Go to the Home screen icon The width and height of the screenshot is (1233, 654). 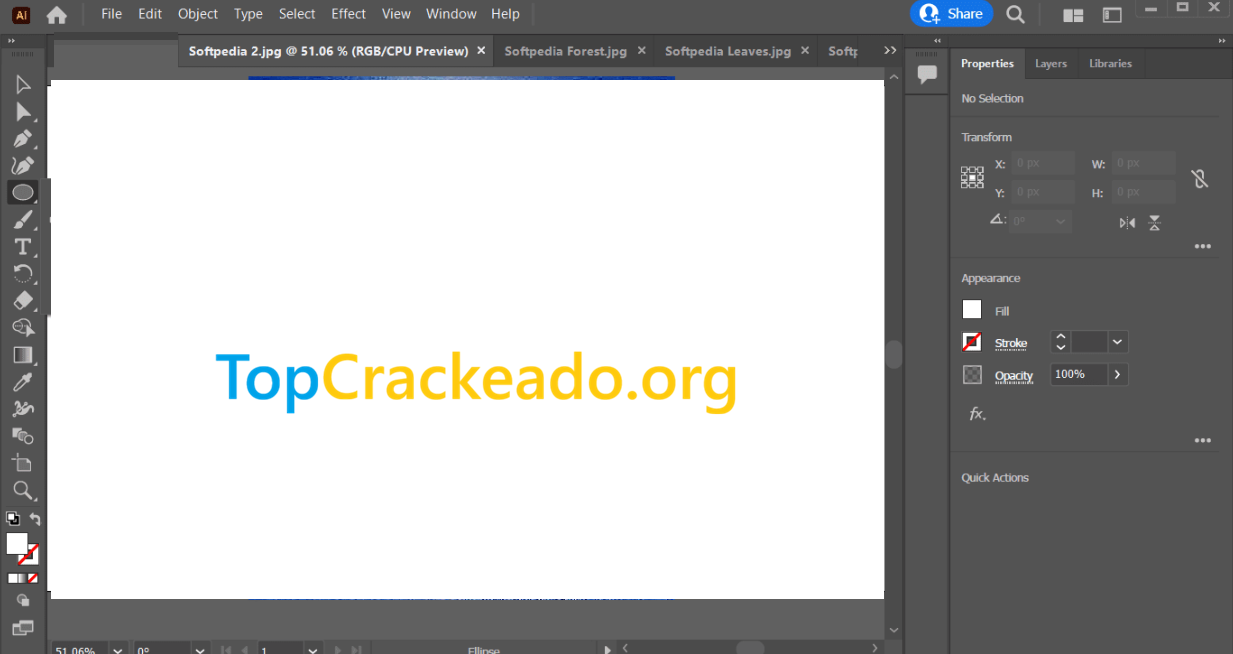57,15
